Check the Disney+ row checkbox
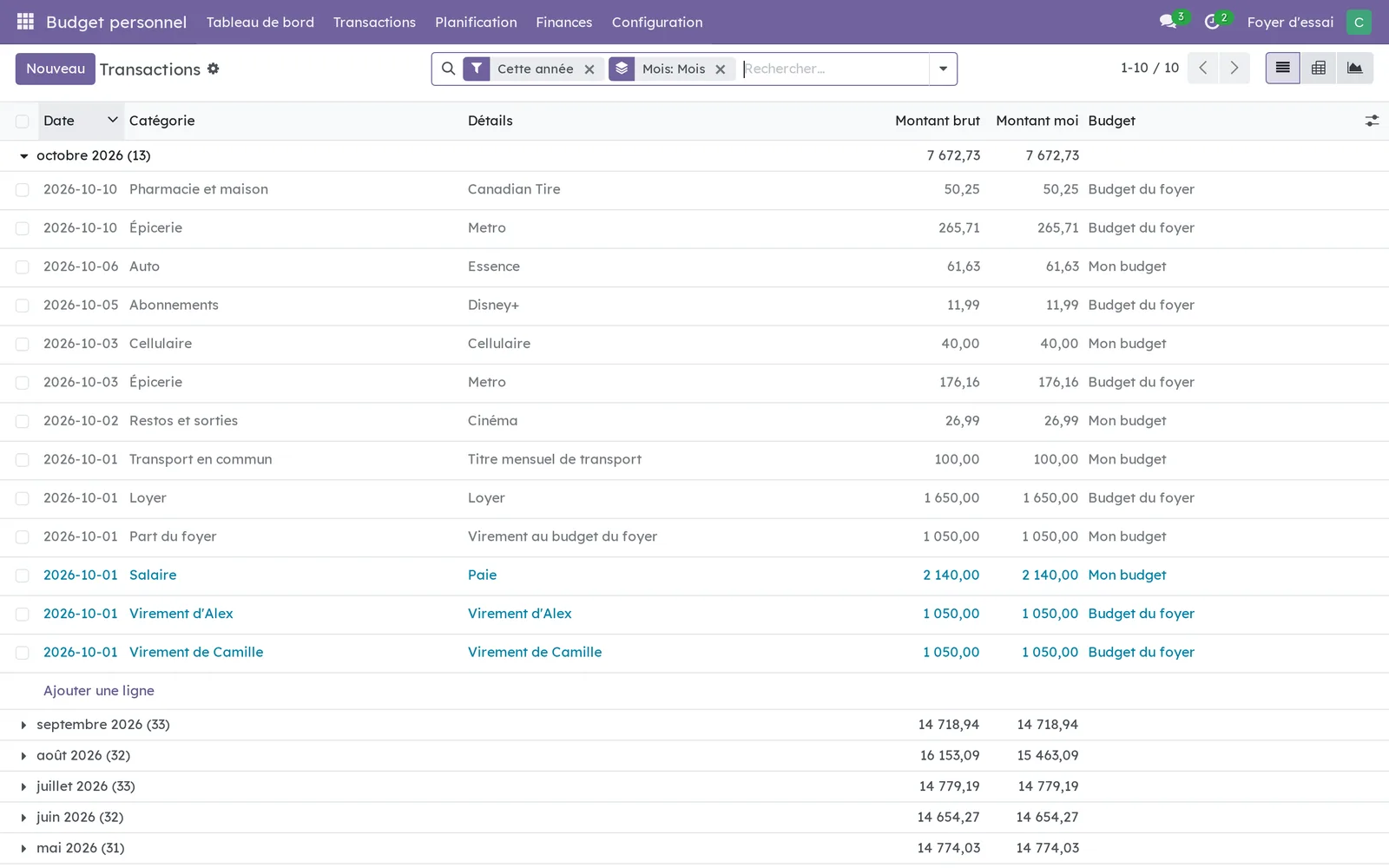Screen dimensions: 1389x868 (x=23, y=306)
